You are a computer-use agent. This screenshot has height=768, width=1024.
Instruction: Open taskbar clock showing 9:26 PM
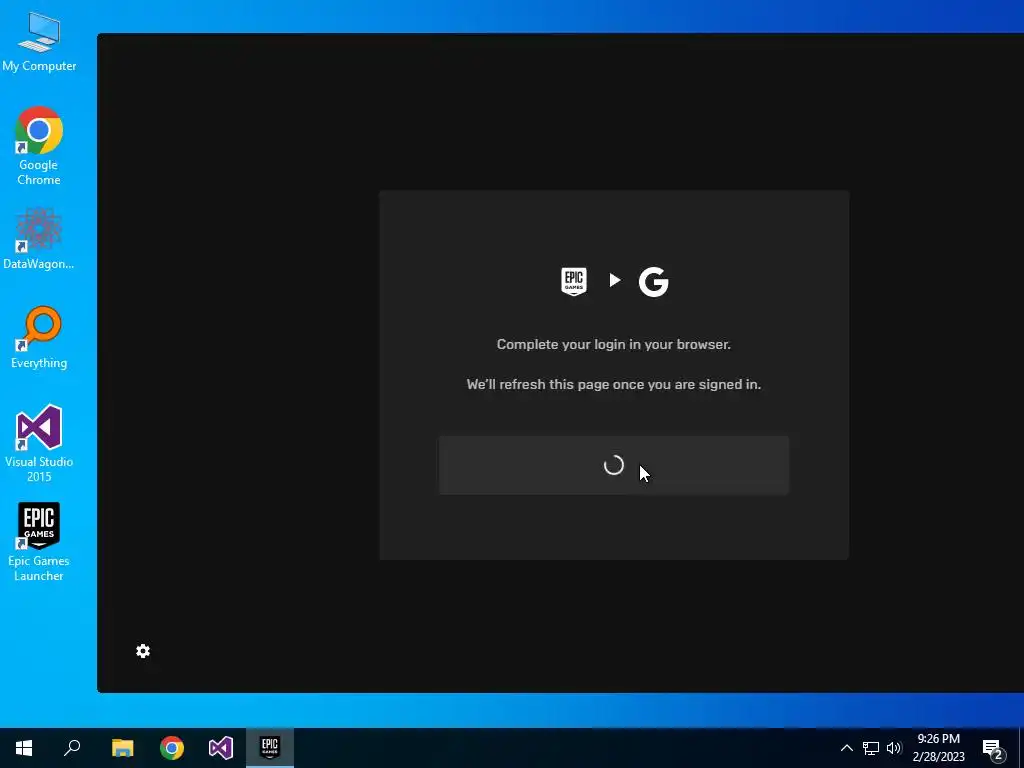(x=938, y=748)
